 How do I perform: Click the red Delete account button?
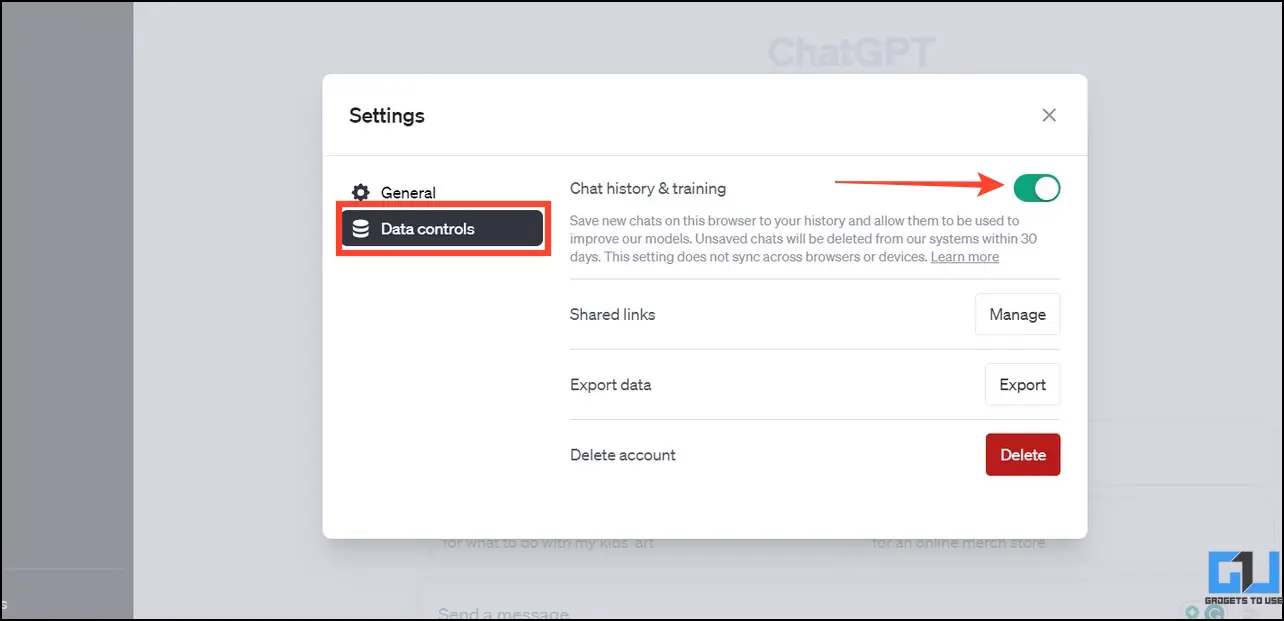click(x=1023, y=455)
